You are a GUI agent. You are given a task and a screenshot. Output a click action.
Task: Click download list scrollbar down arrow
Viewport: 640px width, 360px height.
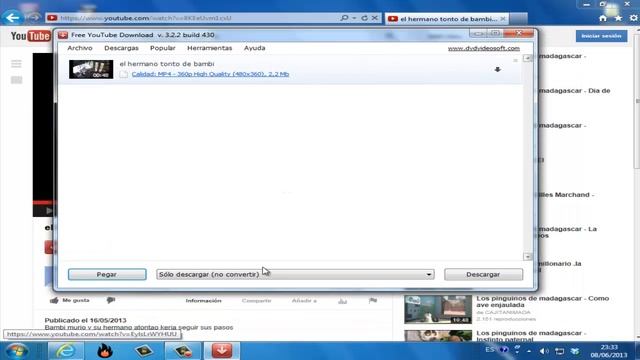point(527,256)
